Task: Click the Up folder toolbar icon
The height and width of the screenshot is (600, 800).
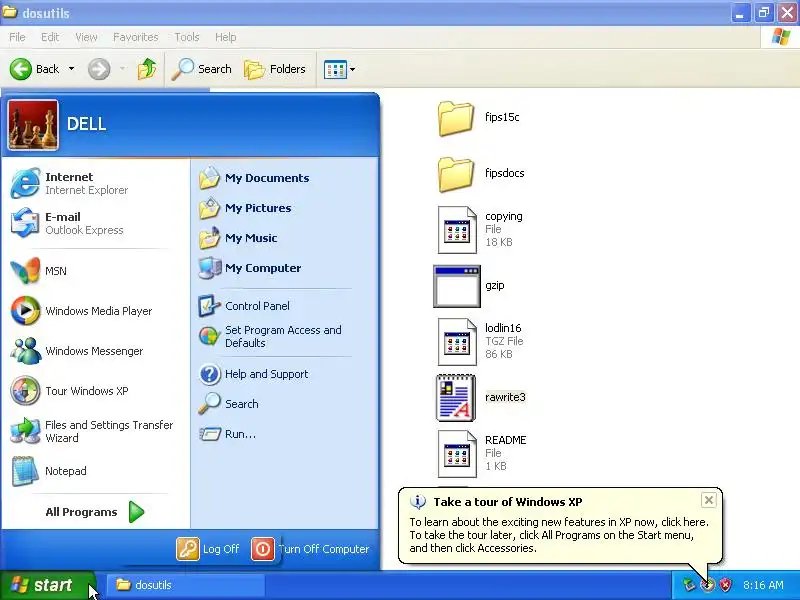Action: coord(147,69)
